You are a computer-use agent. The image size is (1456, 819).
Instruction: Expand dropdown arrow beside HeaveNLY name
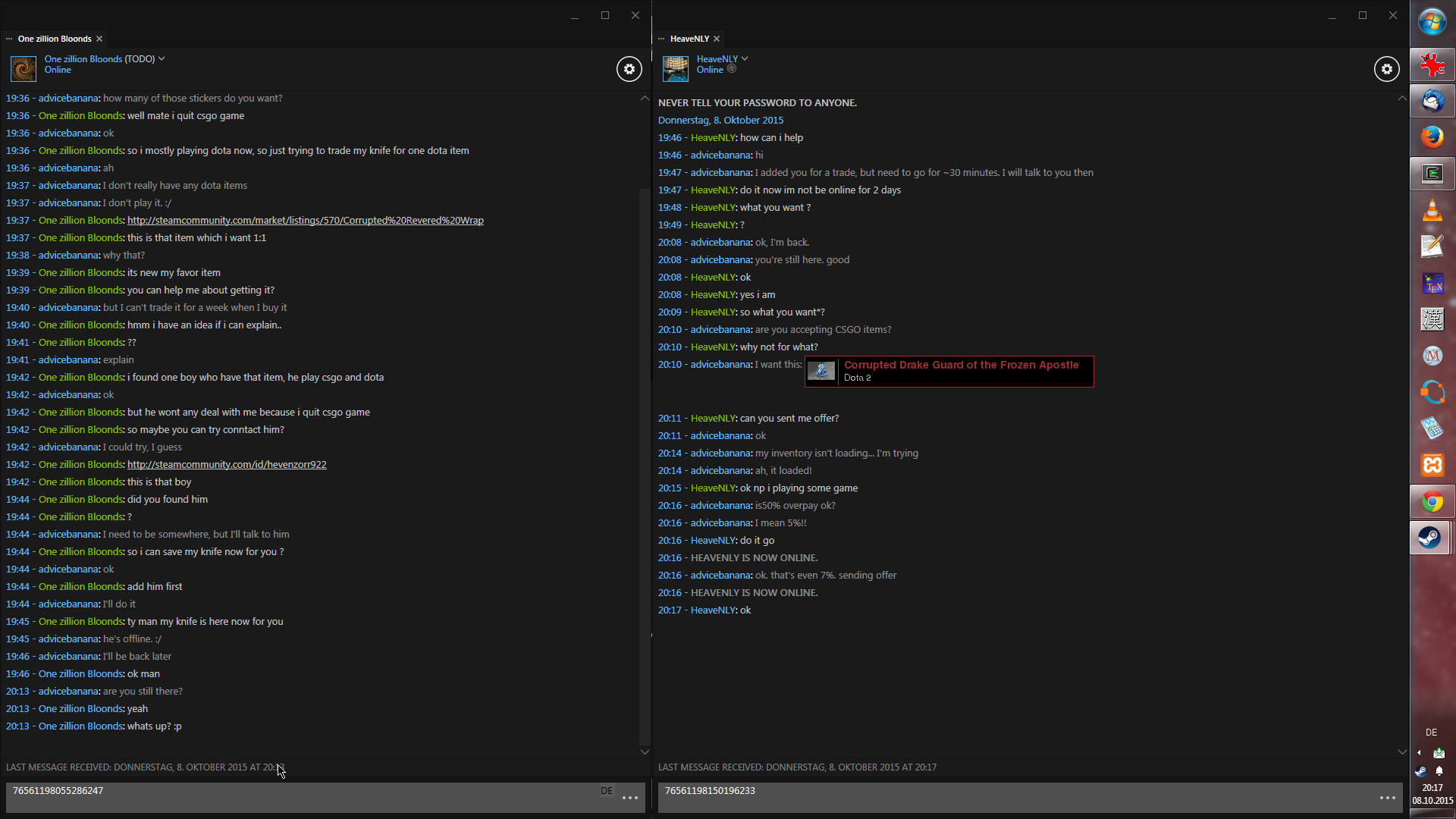pyautogui.click(x=745, y=58)
